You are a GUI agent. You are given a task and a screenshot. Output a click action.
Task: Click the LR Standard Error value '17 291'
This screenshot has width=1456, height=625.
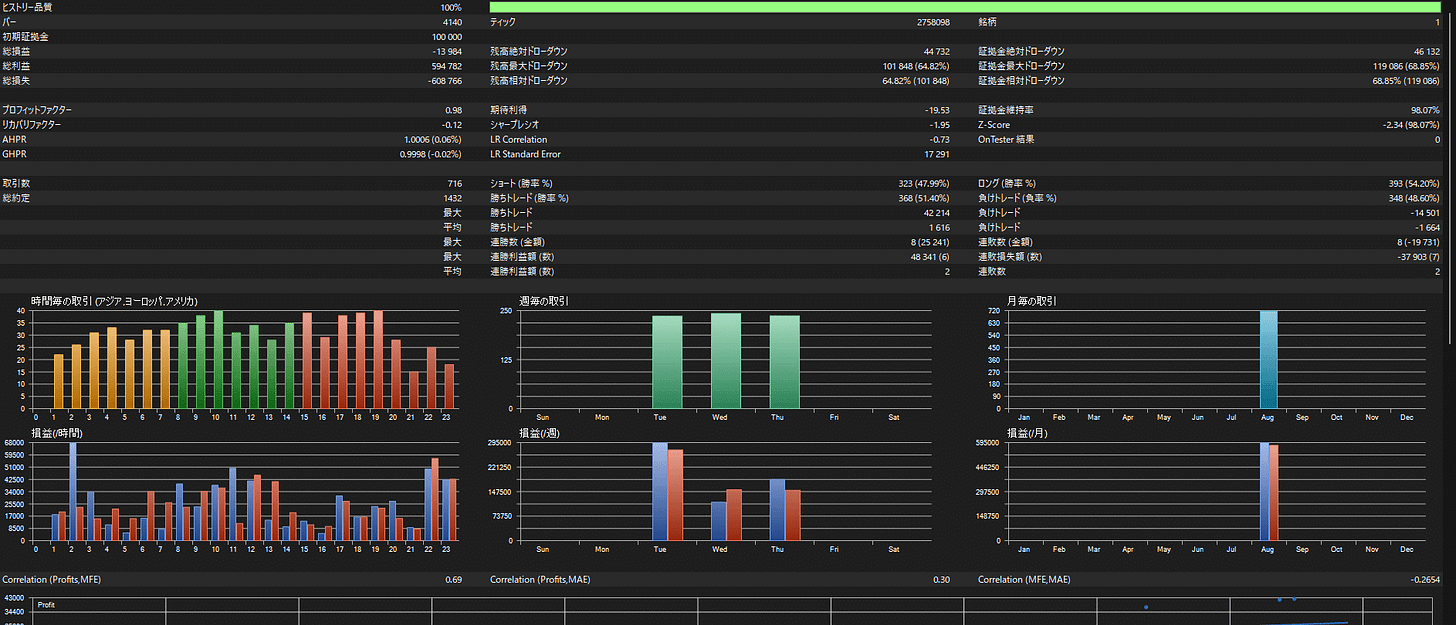click(938, 154)
